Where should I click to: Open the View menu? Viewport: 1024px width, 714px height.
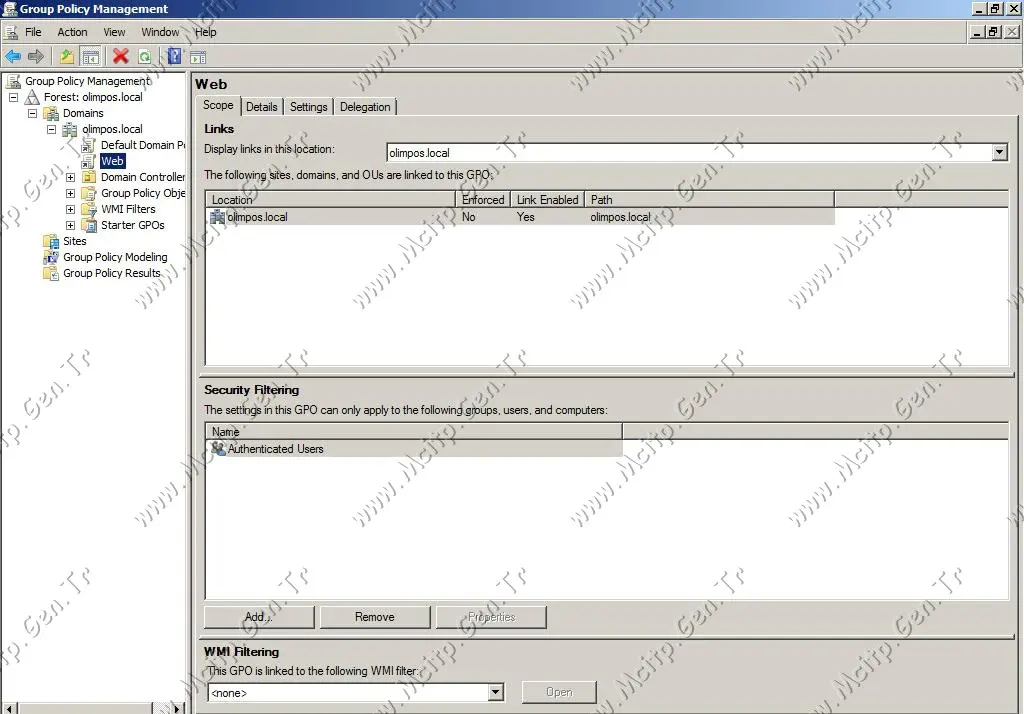point(114,32)
